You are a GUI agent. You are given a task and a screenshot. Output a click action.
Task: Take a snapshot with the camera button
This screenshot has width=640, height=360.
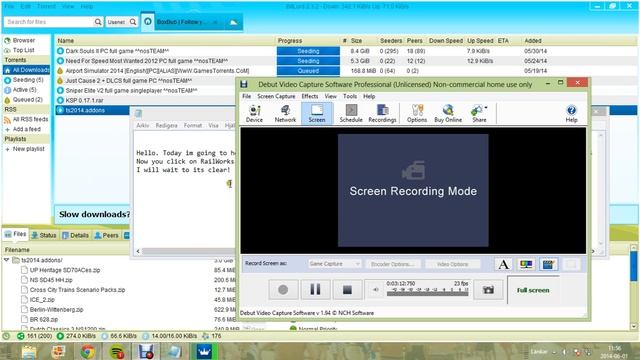tap(488, 290)
